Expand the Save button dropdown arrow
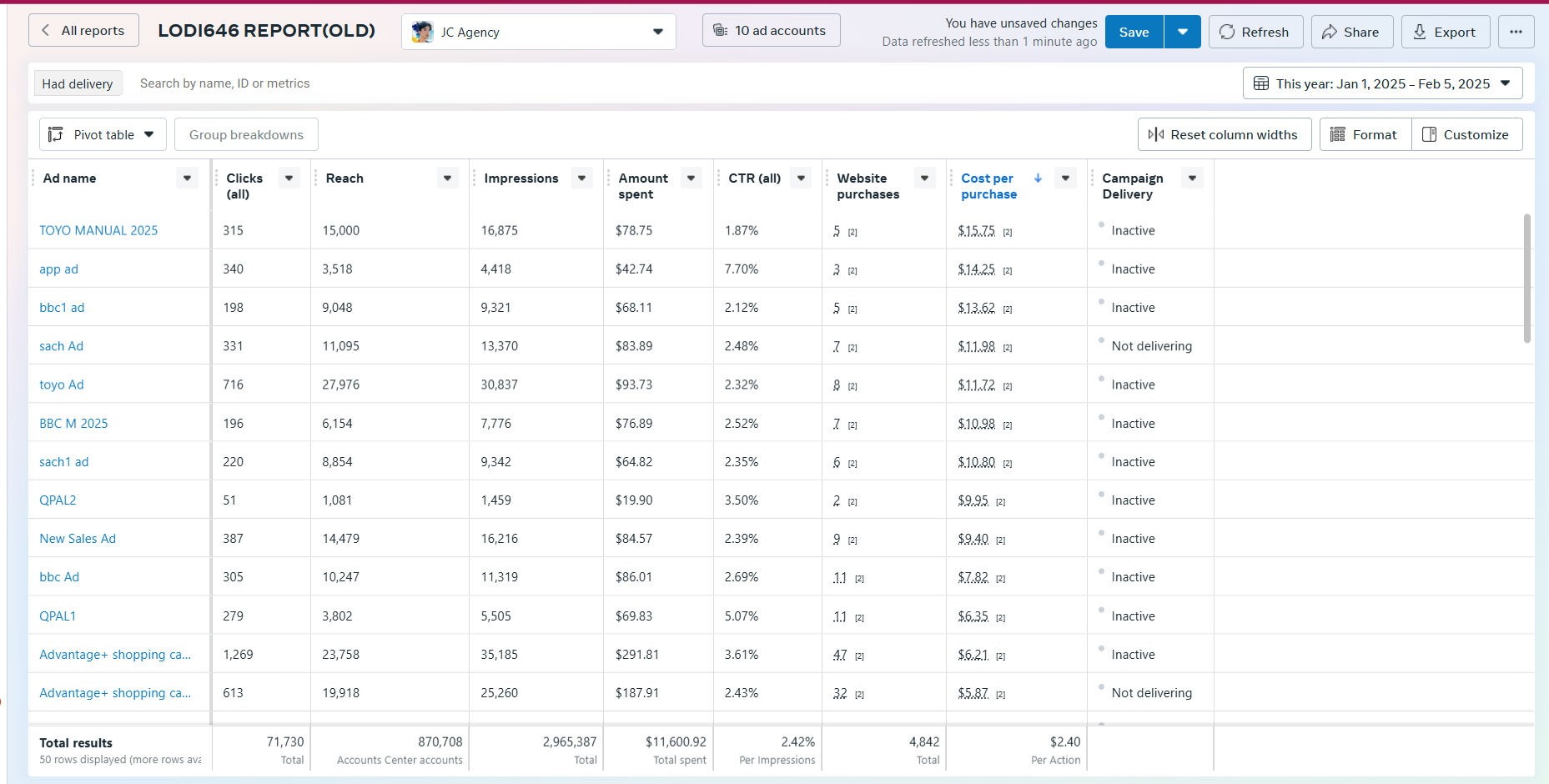Viewport: 1549px width, 784px height. [x=1182, y=32]
